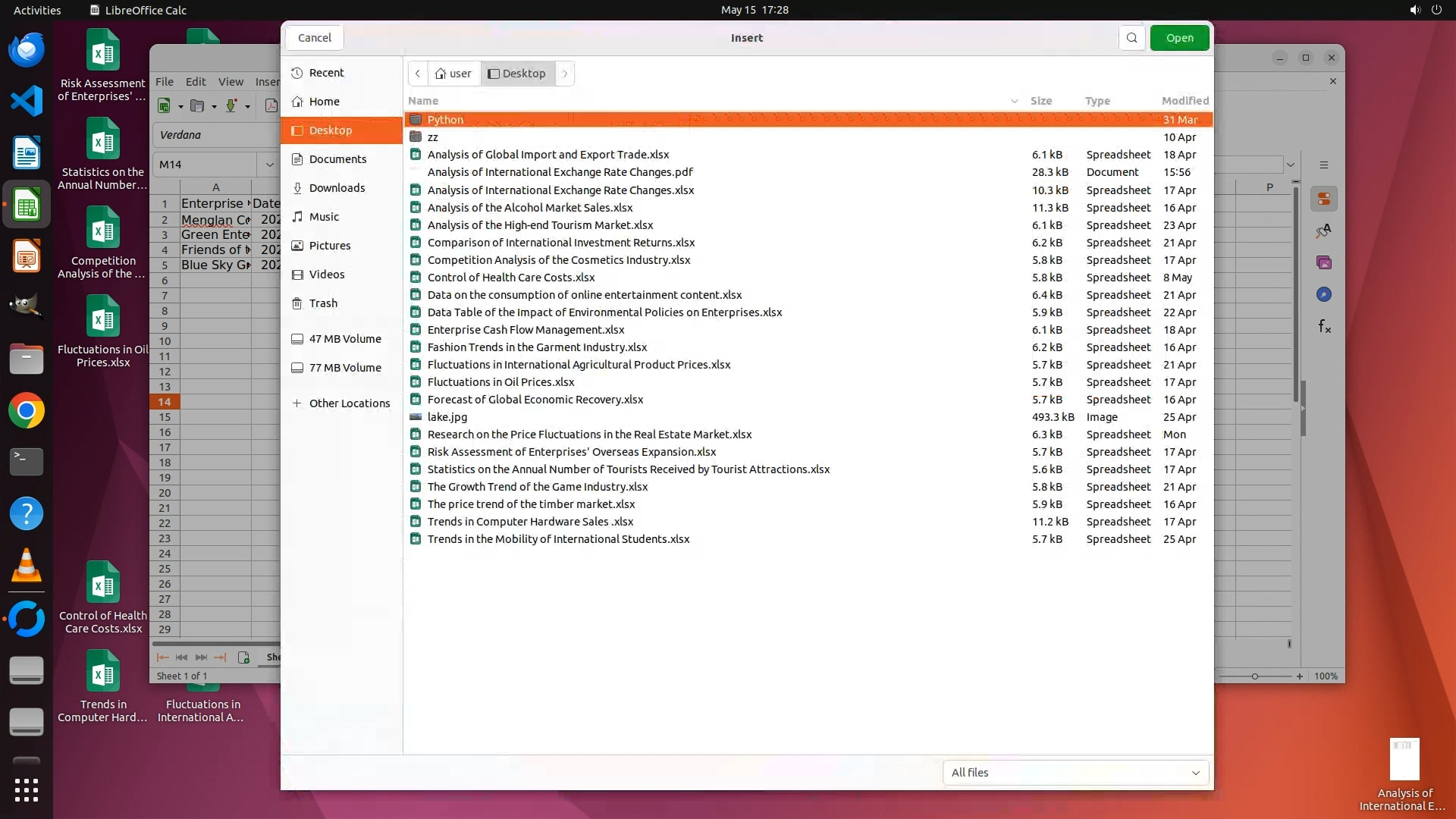1456x819 pixels.
Task: Click the Name column sort arrow
Action: tap(1014, 101)
